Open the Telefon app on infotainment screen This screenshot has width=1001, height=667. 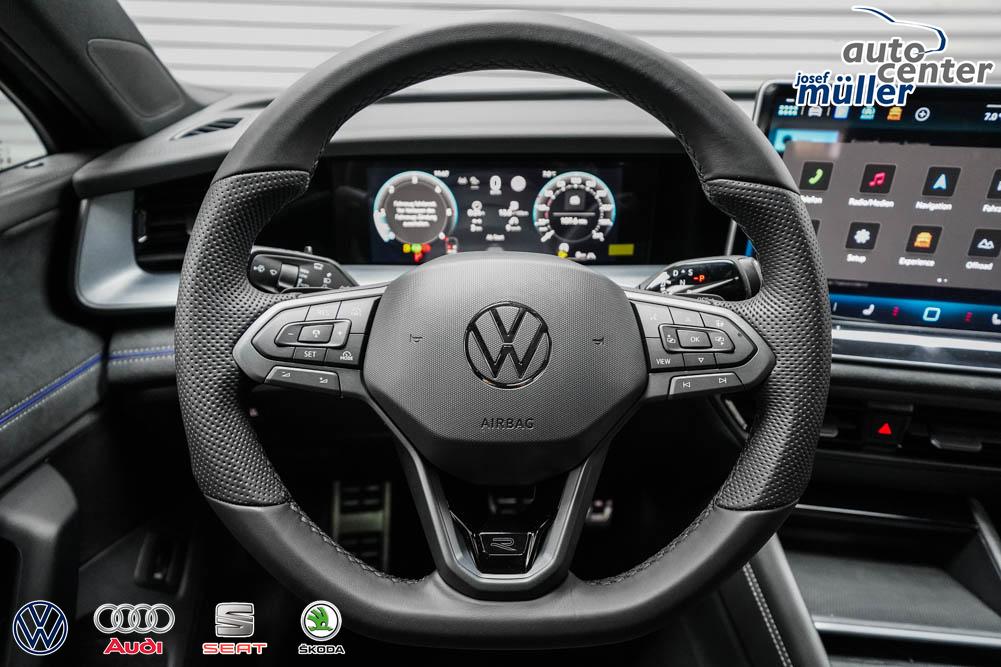(x=816, y=177)
